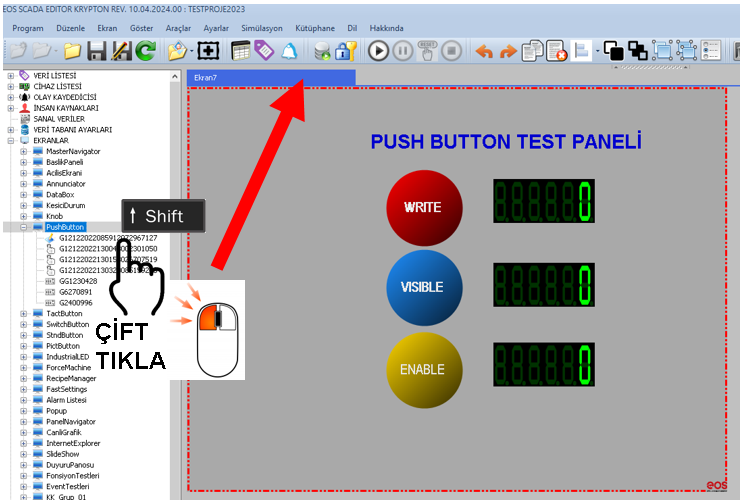Click the purple tag icon
745x504 pixels.
(264, 50)
